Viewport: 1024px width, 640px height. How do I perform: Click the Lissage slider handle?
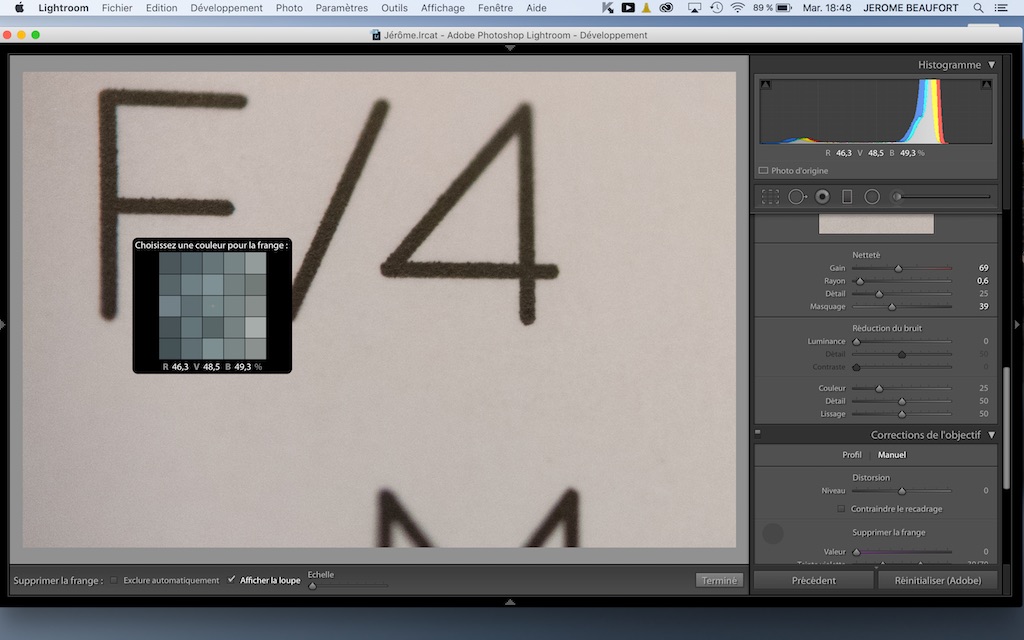point(902,414)
